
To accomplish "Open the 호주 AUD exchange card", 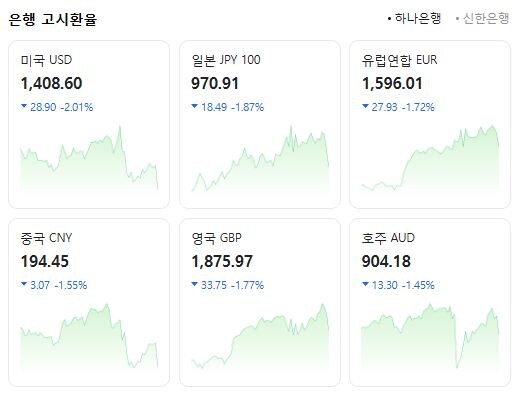I will 430,303.
